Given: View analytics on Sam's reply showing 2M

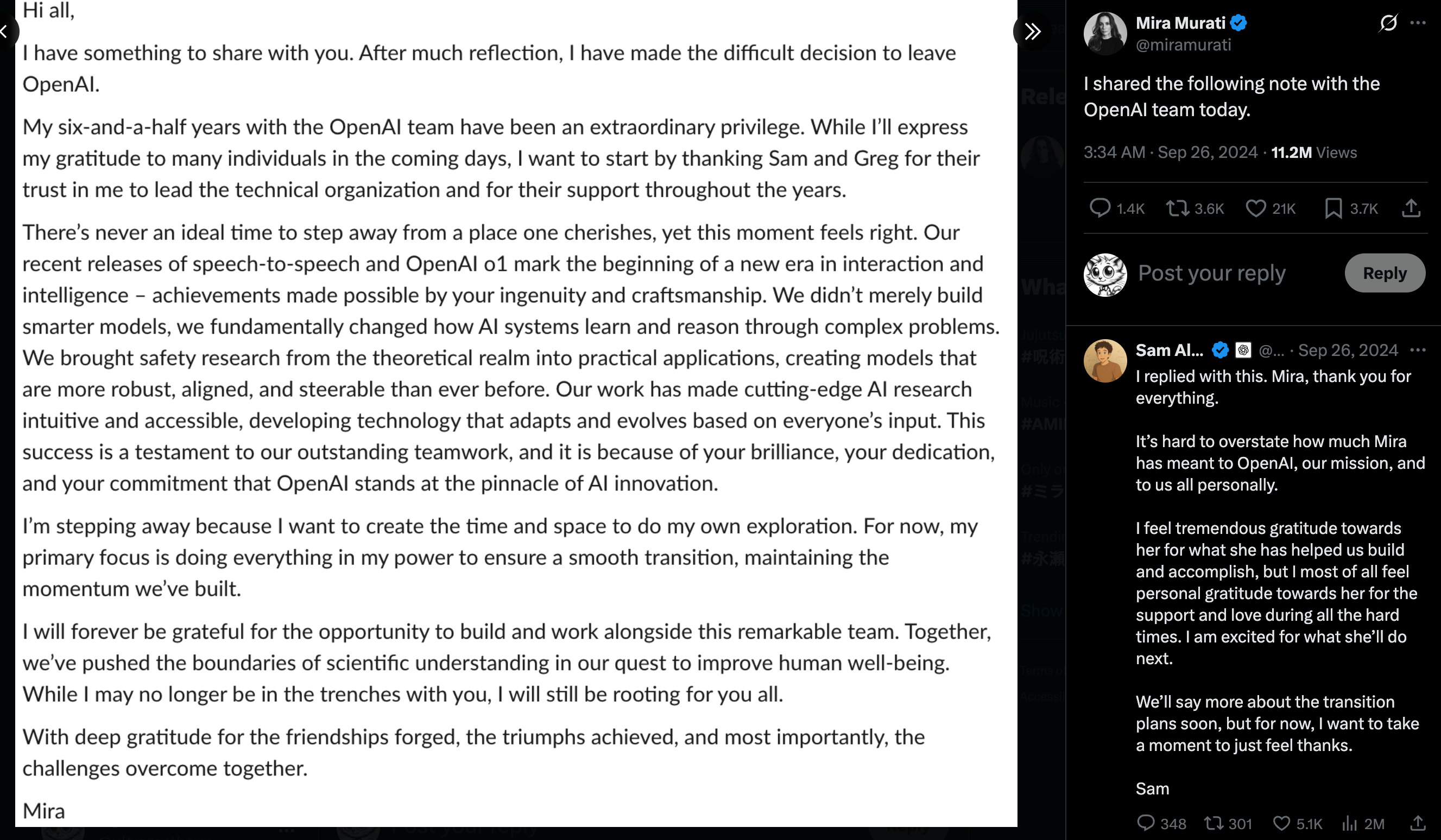Looking at the screenshot, I should (x=1349, y=823).
